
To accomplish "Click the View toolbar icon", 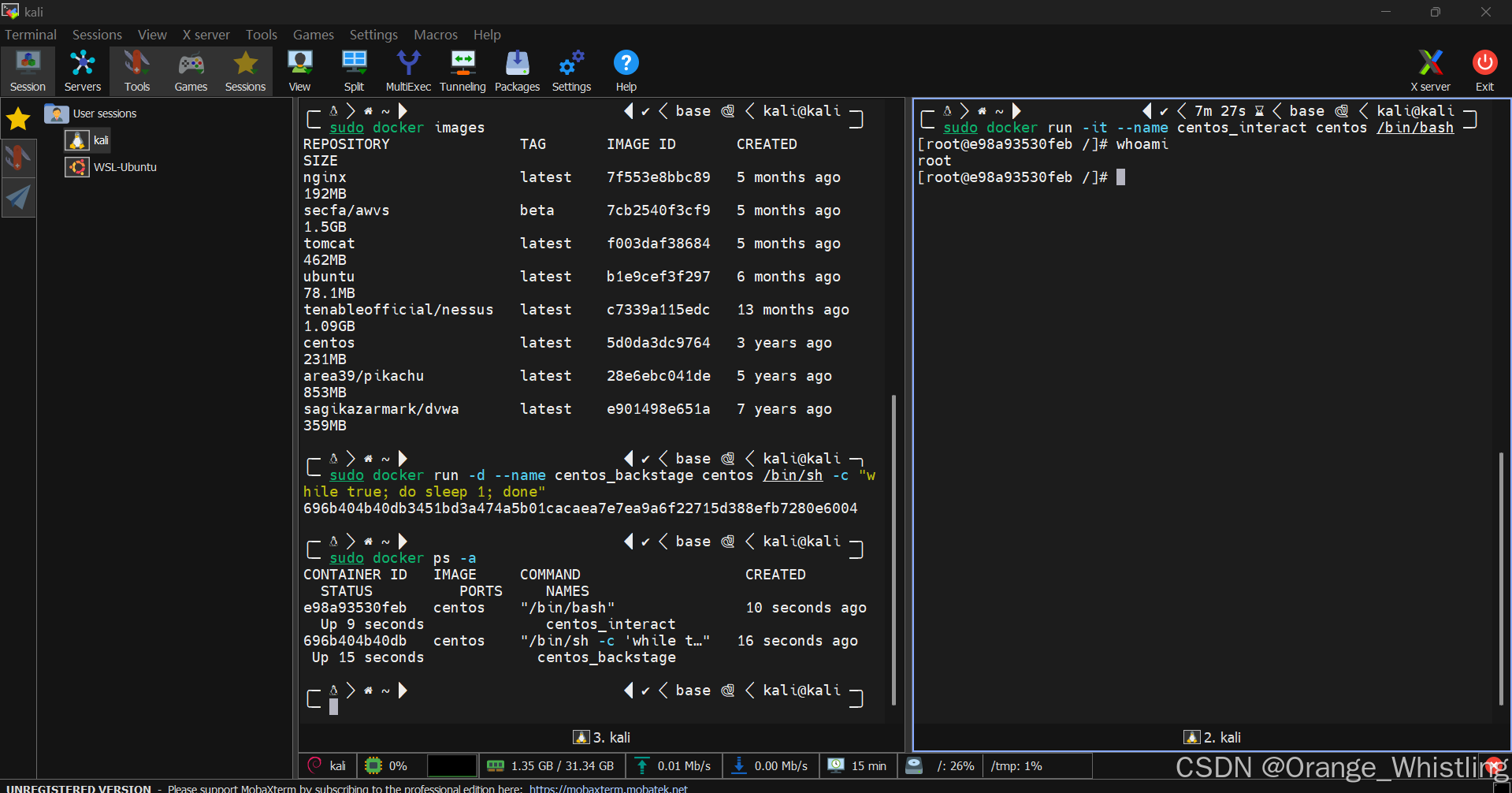I will [x=299, y=71].
